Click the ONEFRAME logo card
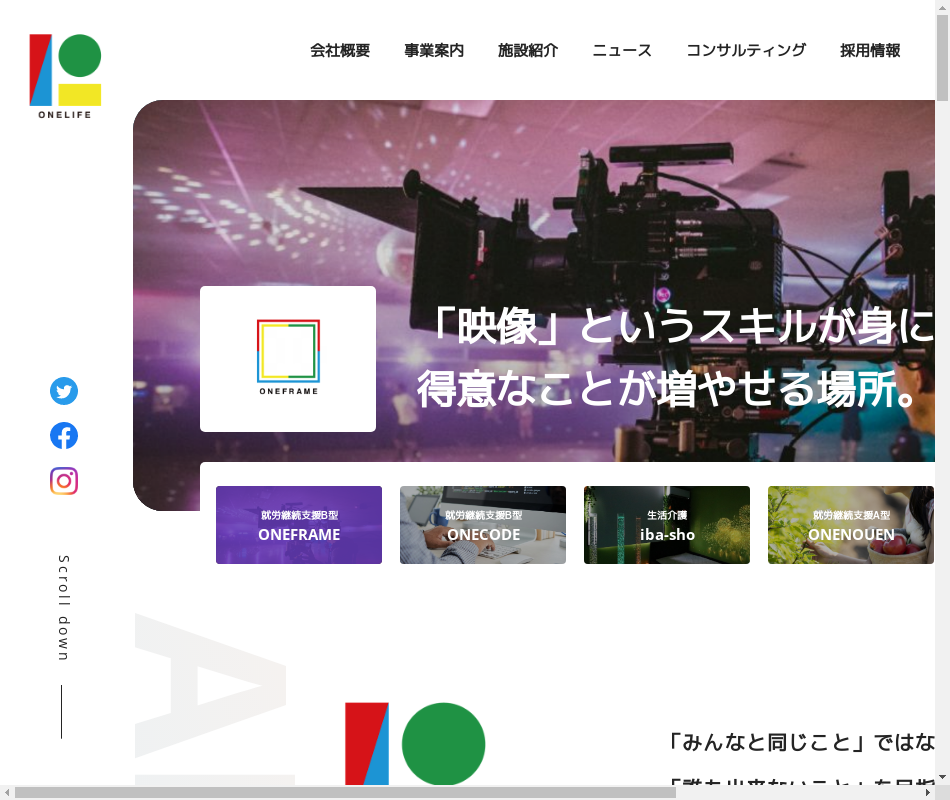This screenshot has height=800, width=950. pos(288,359)
